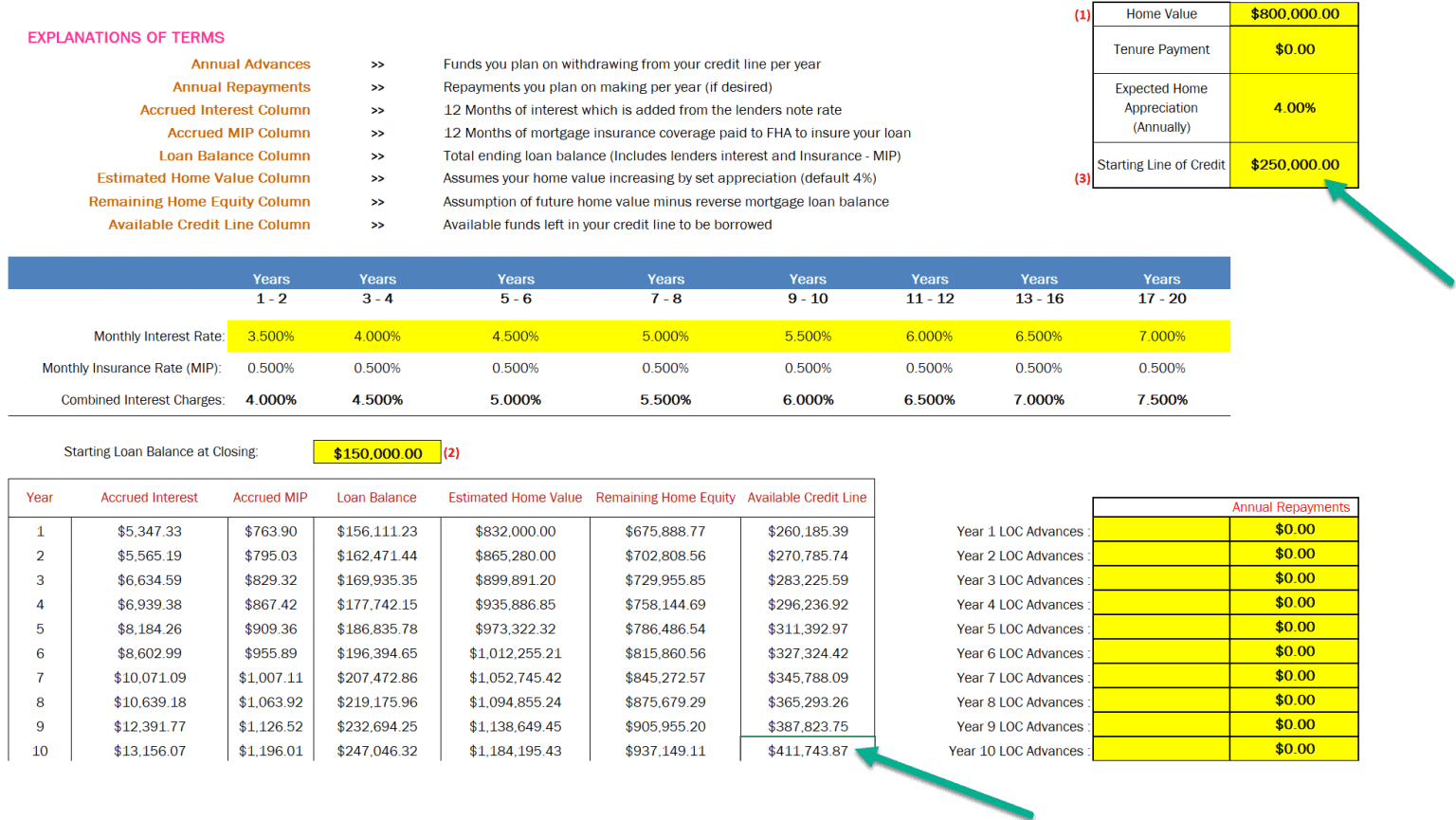Select the Tenure Payment yellow cell
This screenshot has width=1456, height=820.
1294,49
